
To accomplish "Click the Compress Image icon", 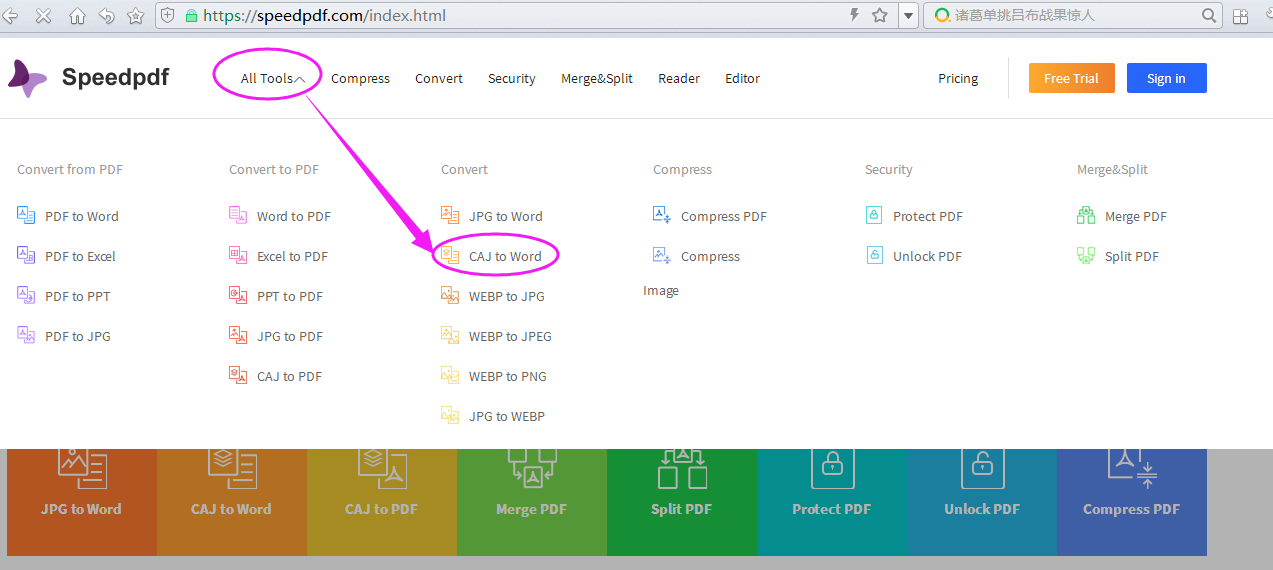I will 662,255.
